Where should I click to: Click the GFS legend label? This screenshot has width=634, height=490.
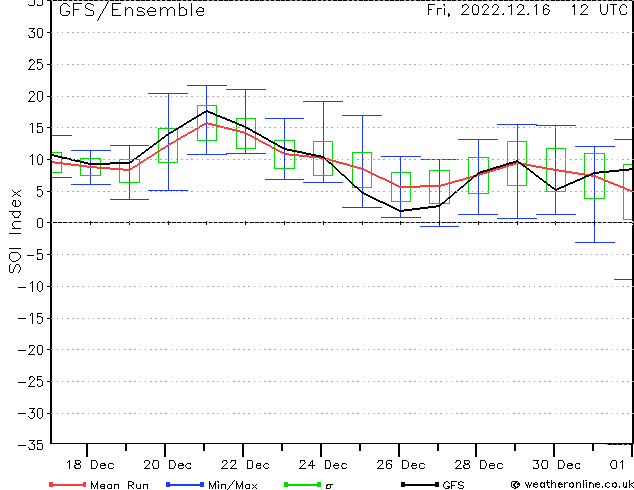click(x=453, y=485)
